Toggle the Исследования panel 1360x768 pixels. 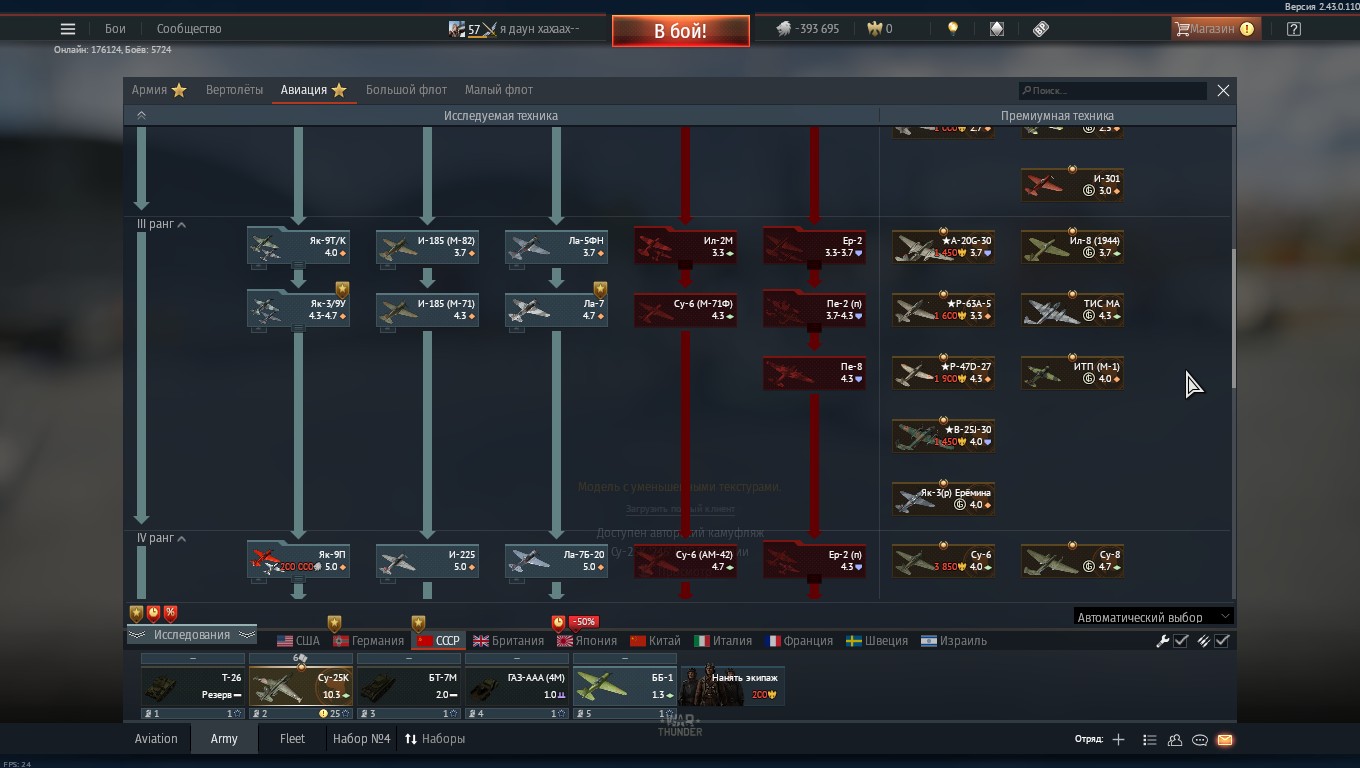[x=191, y=635]
